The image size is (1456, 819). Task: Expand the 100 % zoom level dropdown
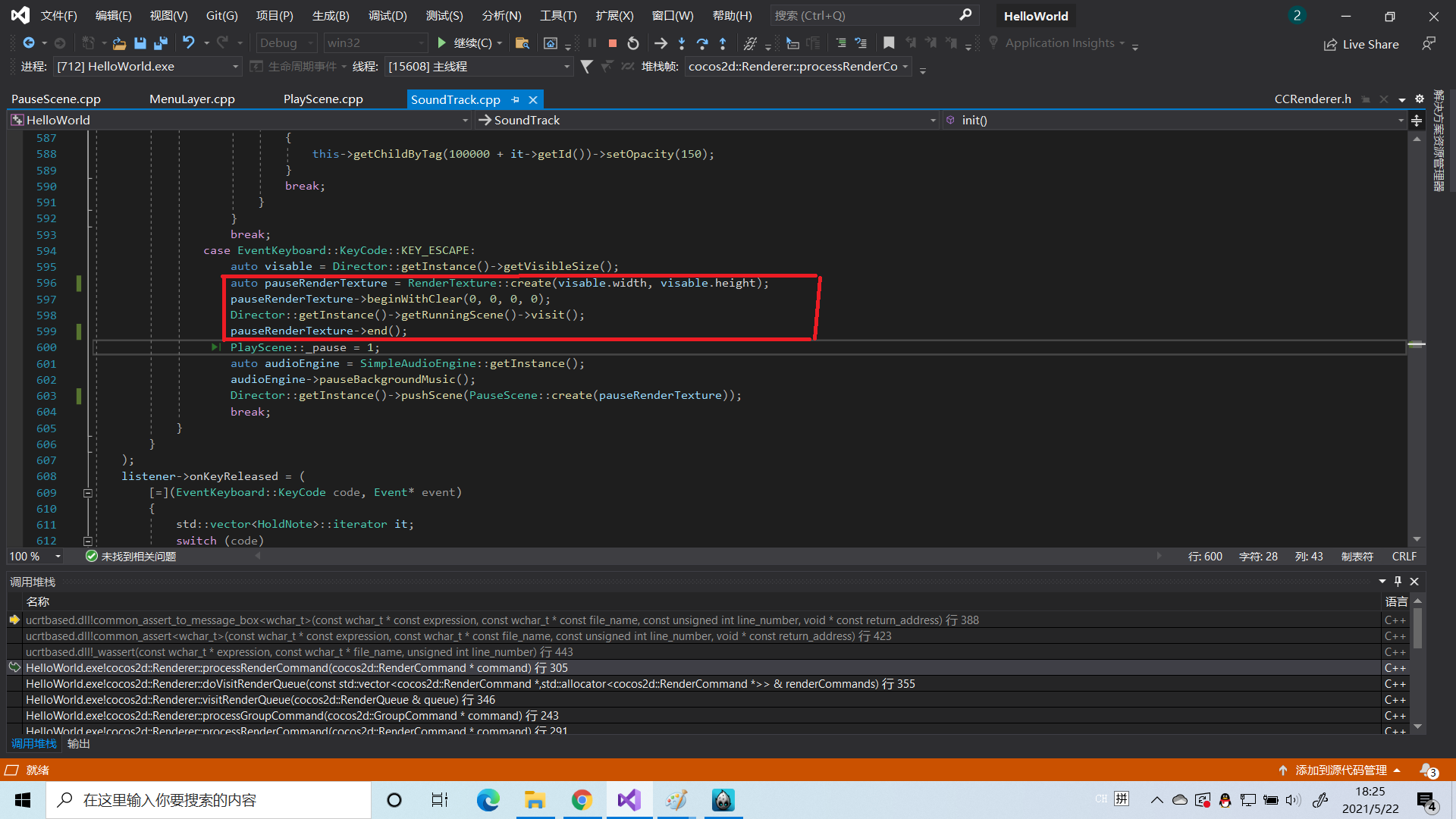pos(58,557)
